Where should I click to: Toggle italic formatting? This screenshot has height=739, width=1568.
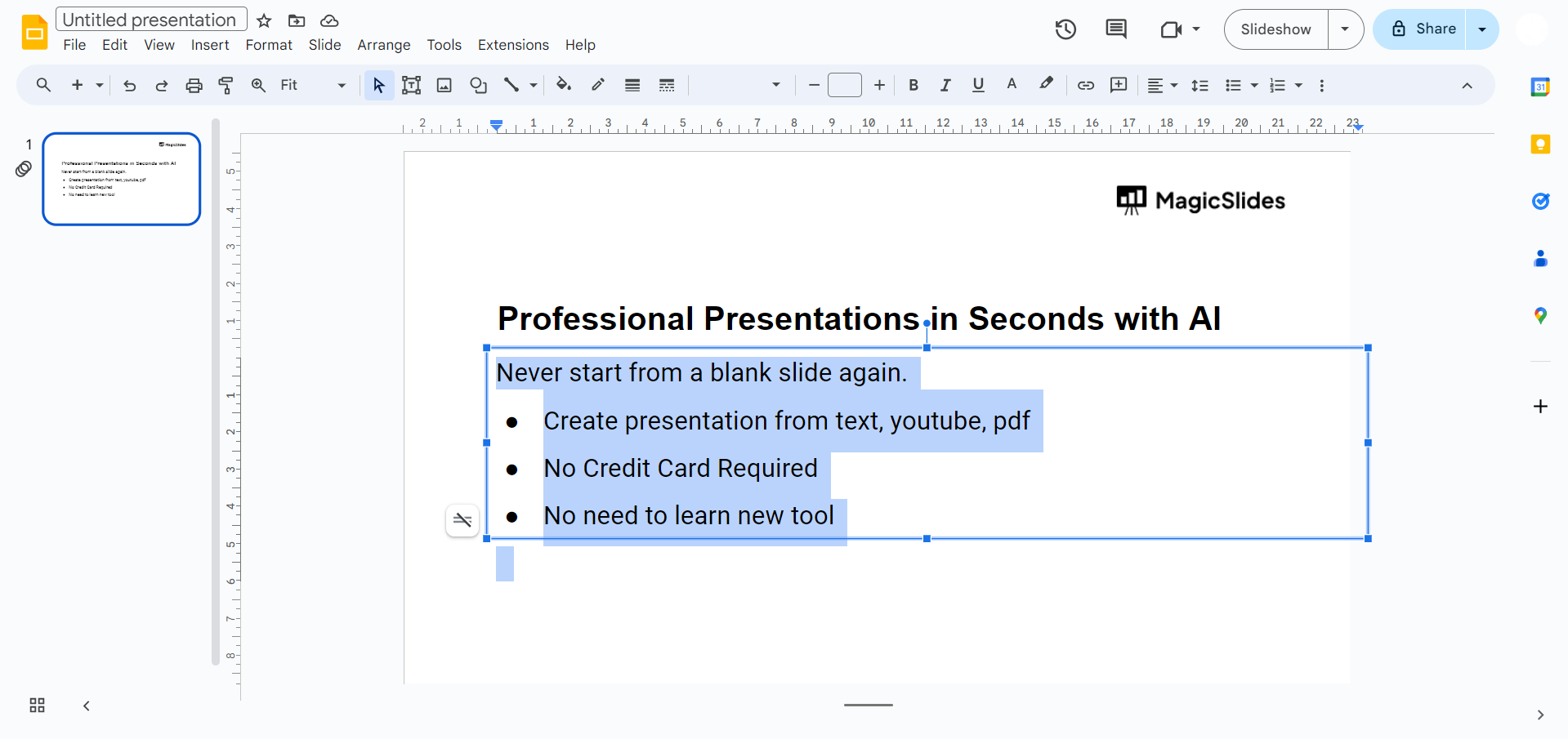[x=945, y=85]
